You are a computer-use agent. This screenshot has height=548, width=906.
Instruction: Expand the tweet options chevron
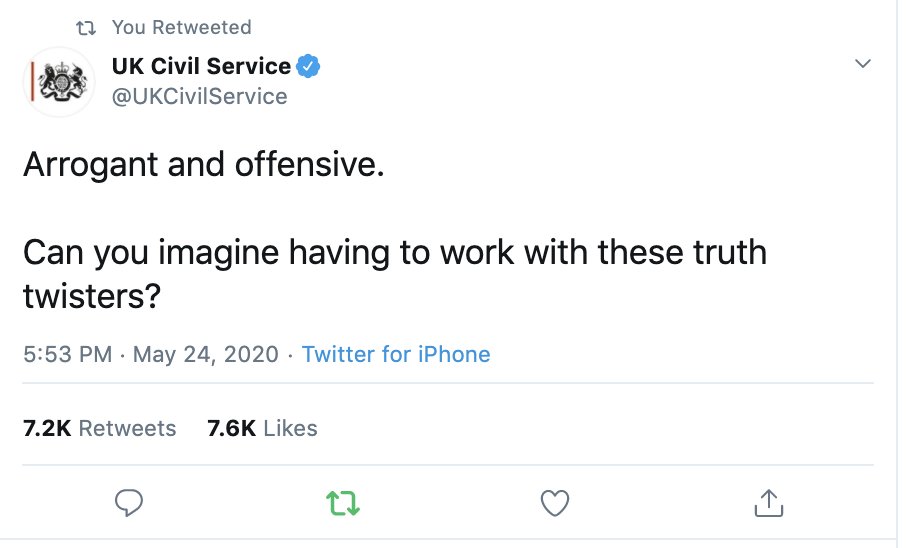[863, 63]
